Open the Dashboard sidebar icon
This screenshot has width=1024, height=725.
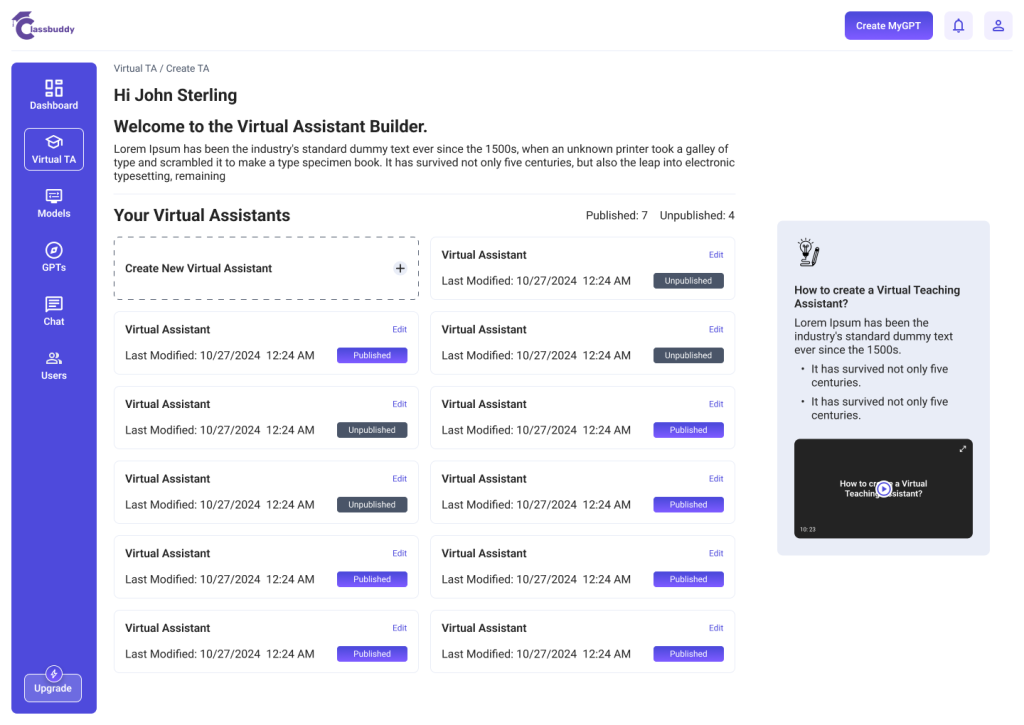54,89
